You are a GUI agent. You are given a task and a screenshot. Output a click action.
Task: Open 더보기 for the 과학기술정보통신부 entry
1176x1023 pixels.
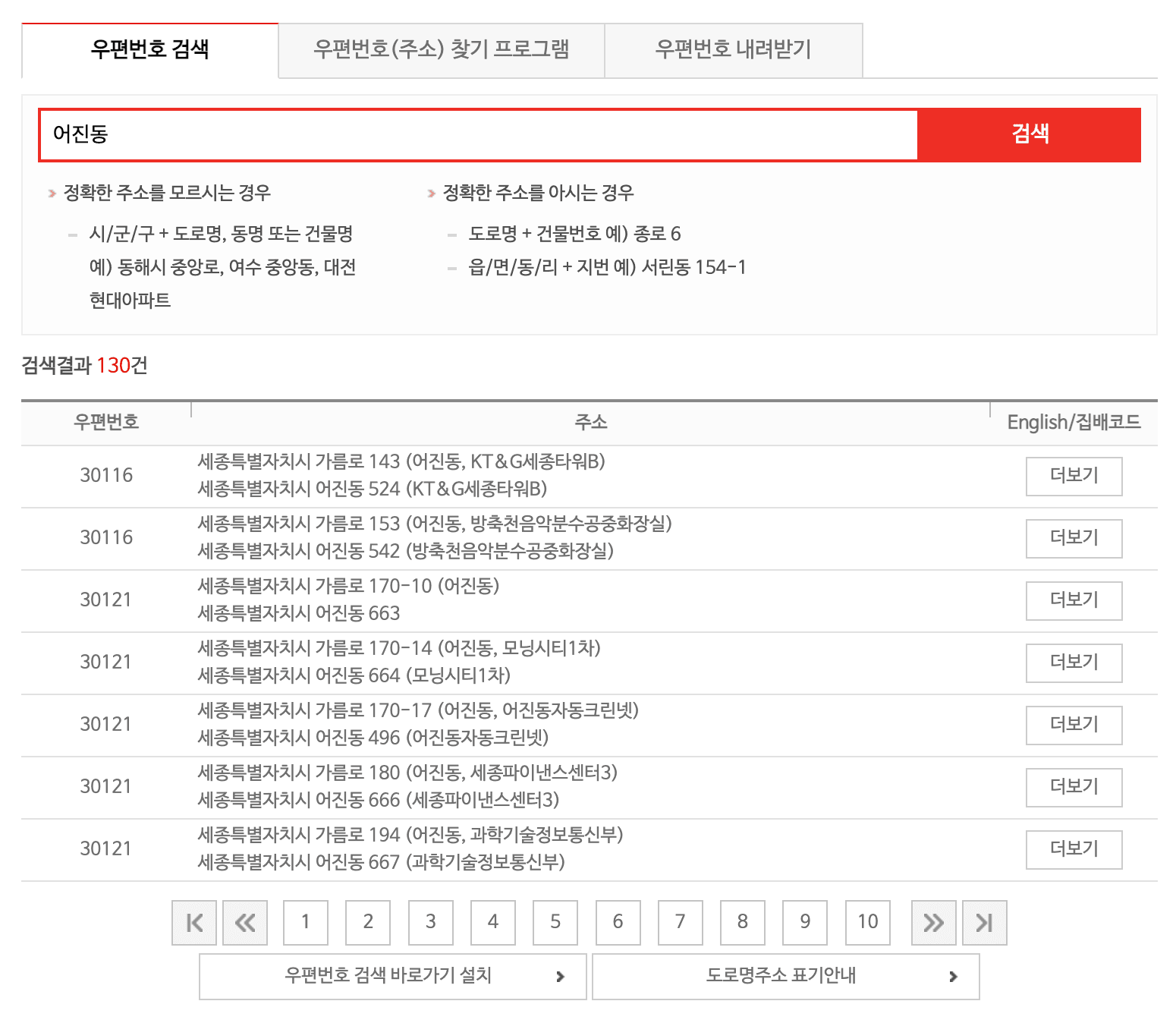point(1074,849)
